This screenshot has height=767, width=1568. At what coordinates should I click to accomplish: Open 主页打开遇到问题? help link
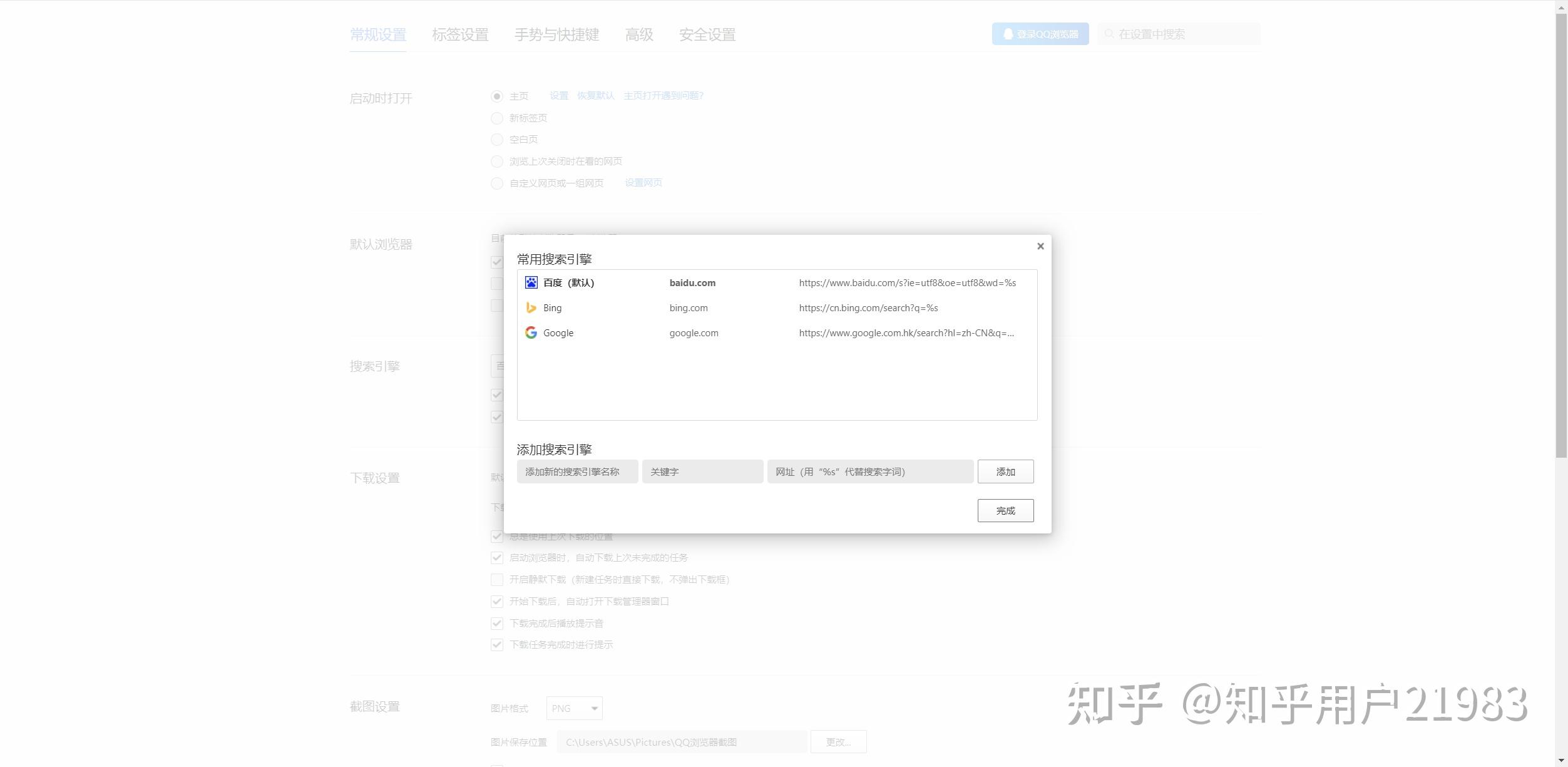[664, 96]
